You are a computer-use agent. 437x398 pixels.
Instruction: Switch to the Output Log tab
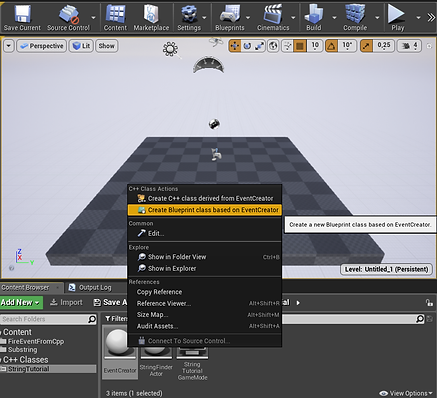[90, 288]
